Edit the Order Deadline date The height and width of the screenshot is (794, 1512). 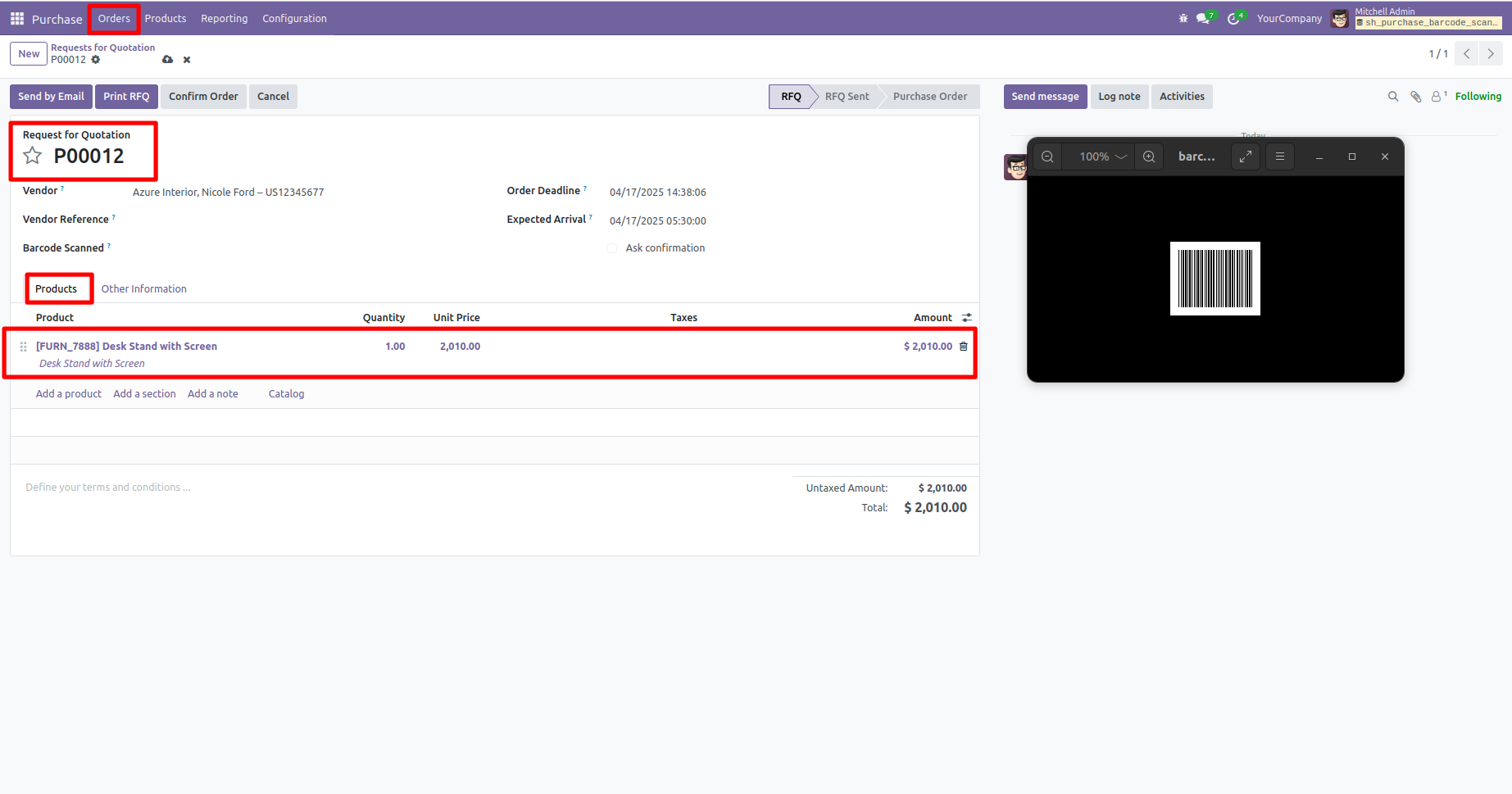pyautogui.click(x=658, y=193)
